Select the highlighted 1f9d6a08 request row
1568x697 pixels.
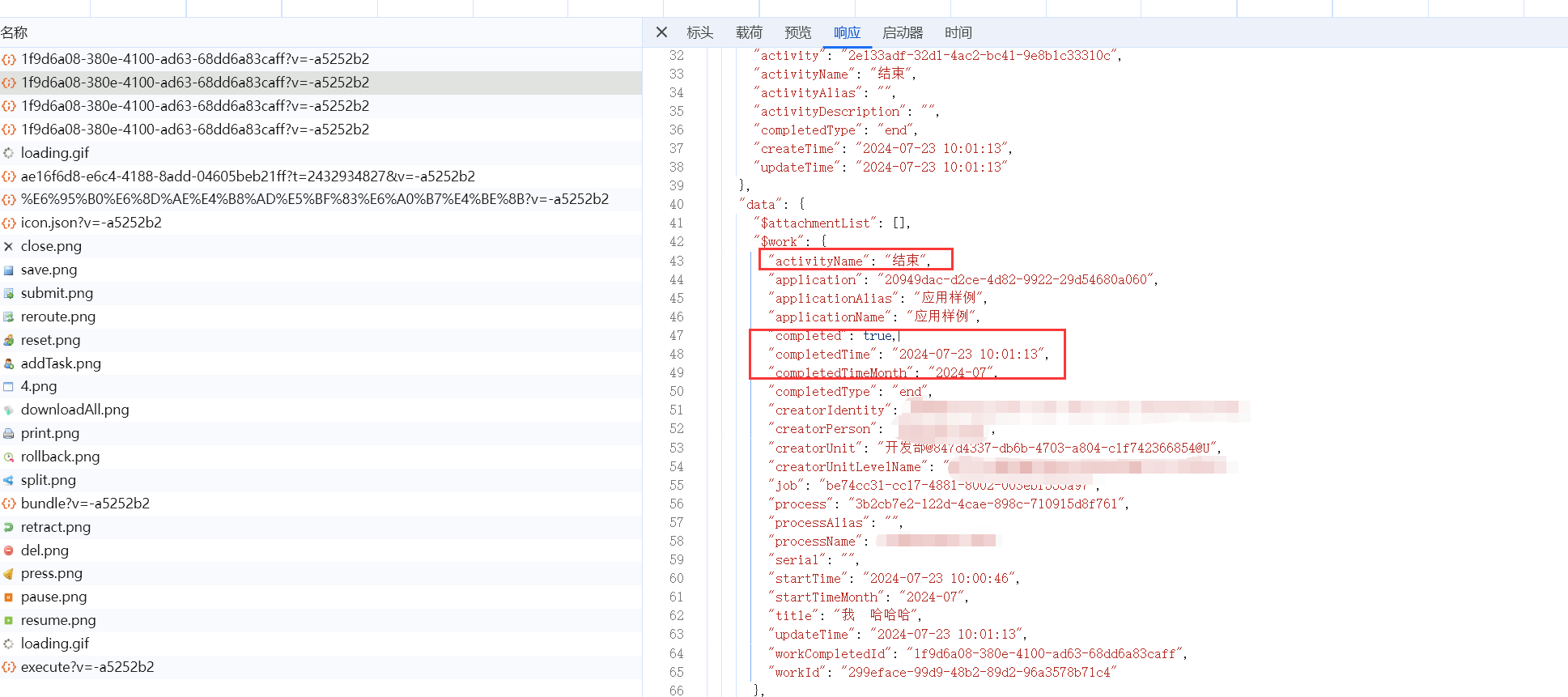click(x=321, y=83)
